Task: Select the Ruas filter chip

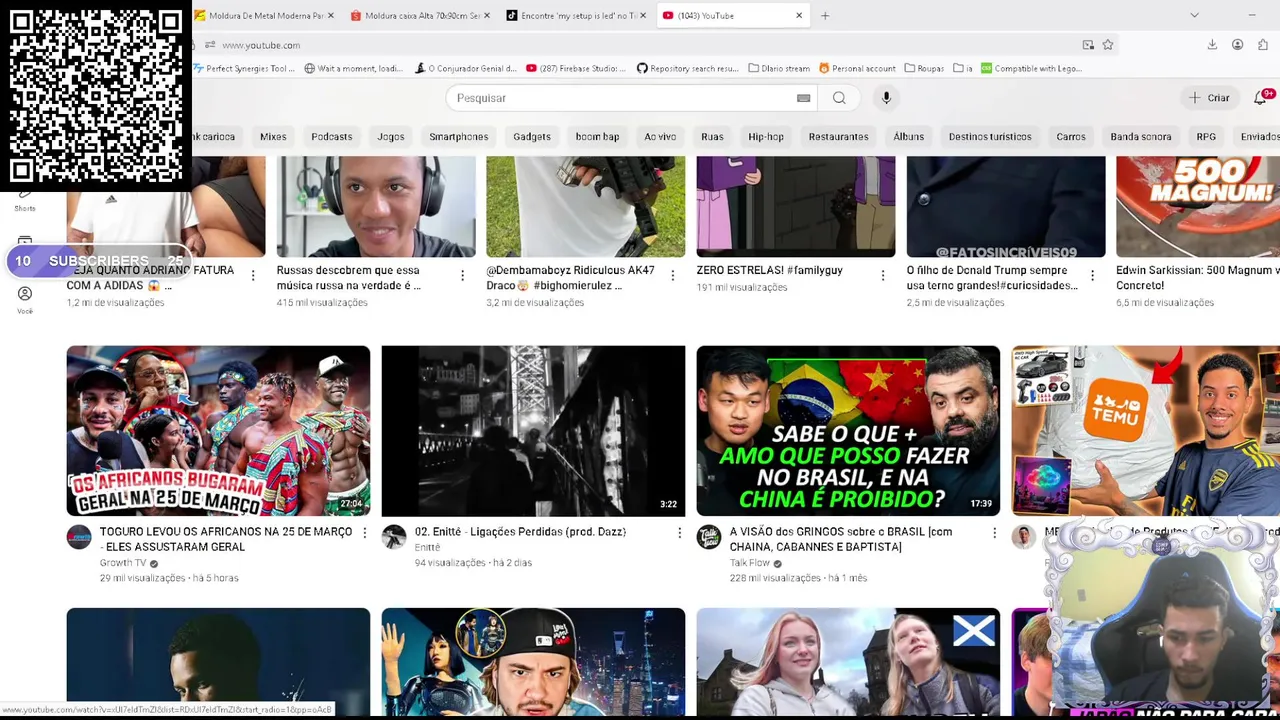Action: pyautogui.click(x=712, y=137)
